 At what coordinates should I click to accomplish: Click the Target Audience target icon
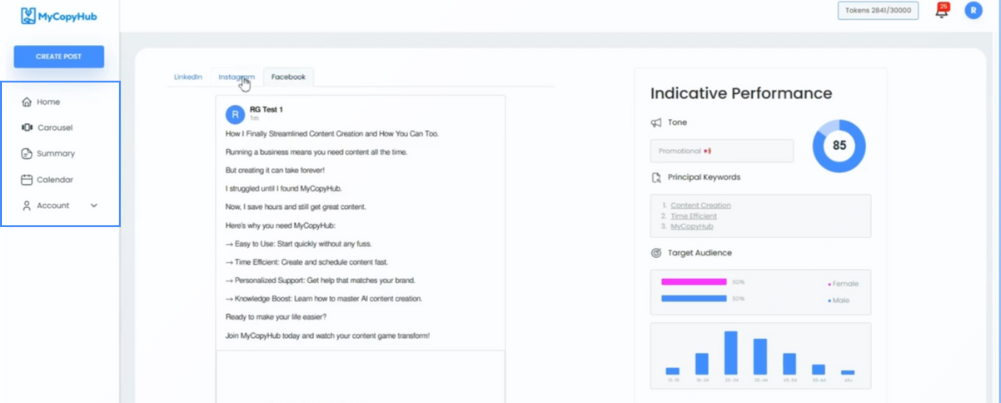pyautogui.click(x=656, y=253)
